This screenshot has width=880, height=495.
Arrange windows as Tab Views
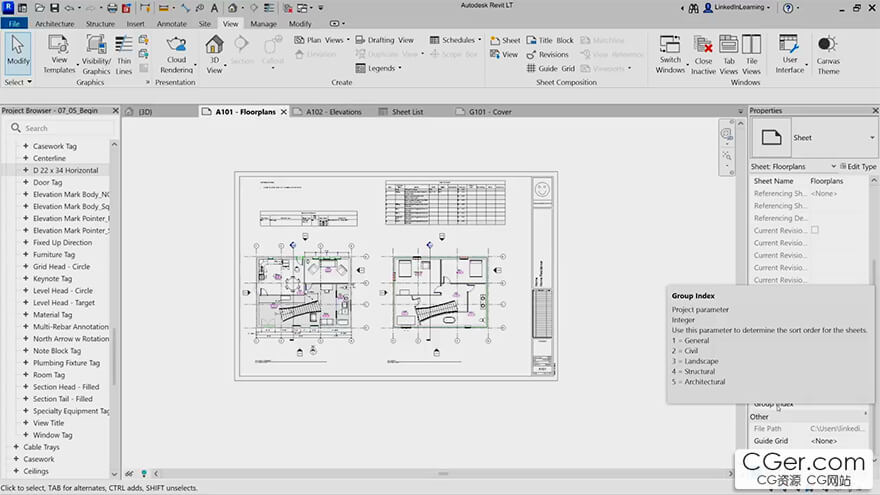[x=728, y=54]
